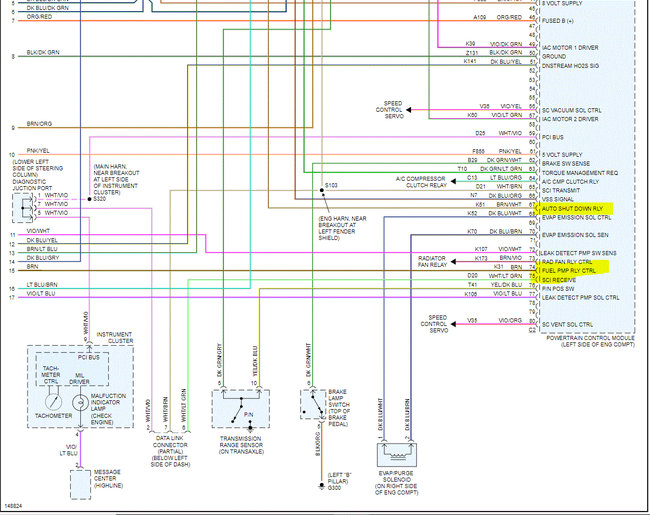
Task: Select circuit code A109 ORG/RED
Action: point(498,17)
